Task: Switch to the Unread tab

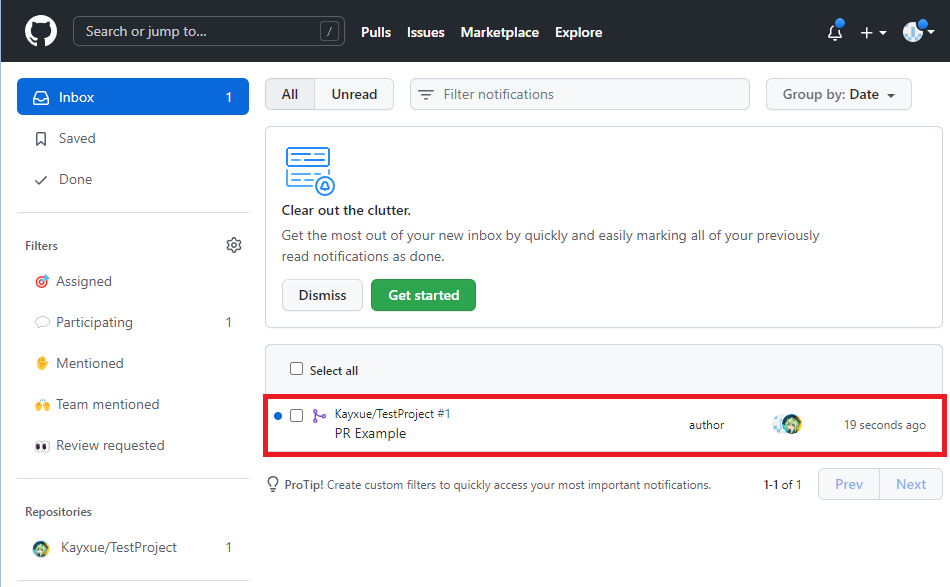Action: (354, 93)
